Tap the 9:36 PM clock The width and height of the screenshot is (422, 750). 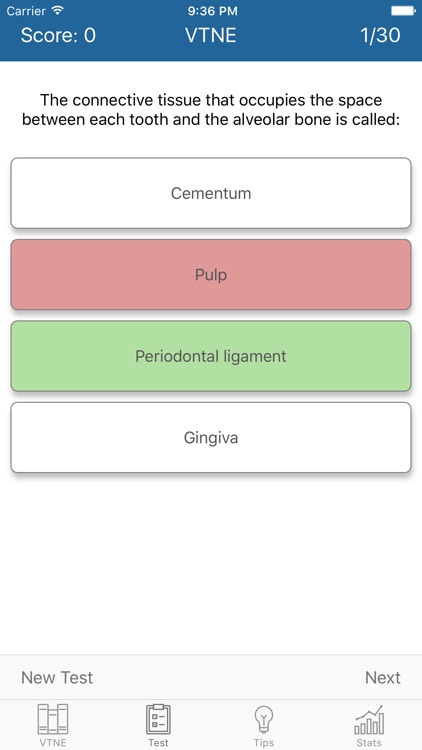tap(211, 11)
